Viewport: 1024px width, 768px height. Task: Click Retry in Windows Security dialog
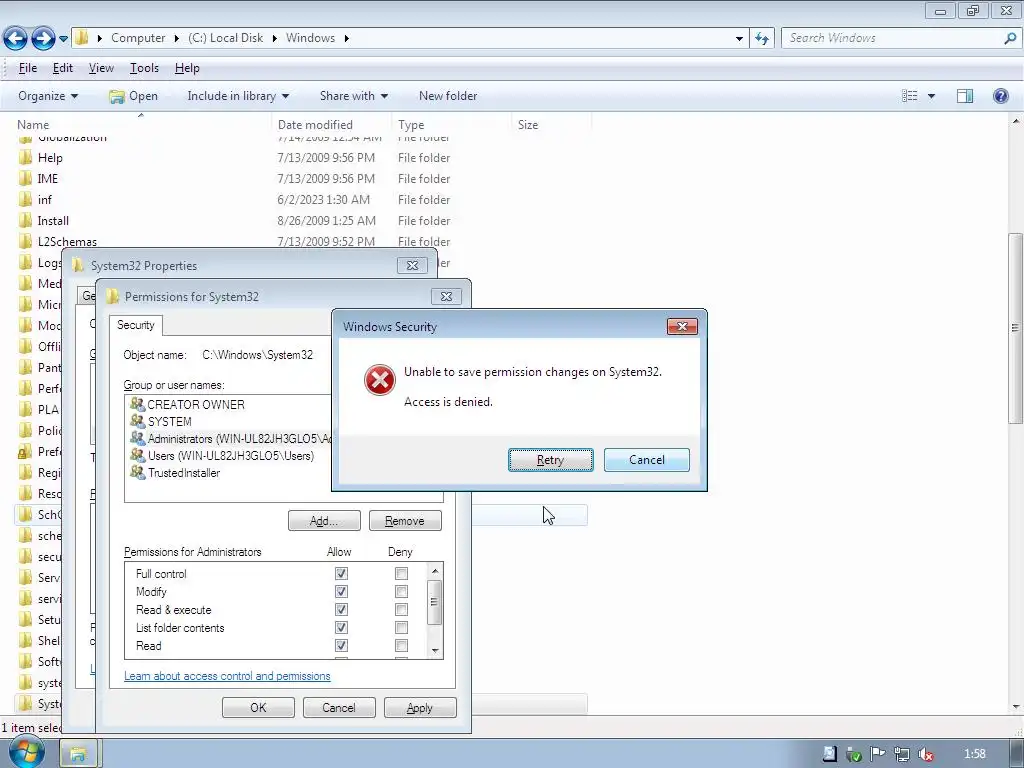[x=551, y=460]
